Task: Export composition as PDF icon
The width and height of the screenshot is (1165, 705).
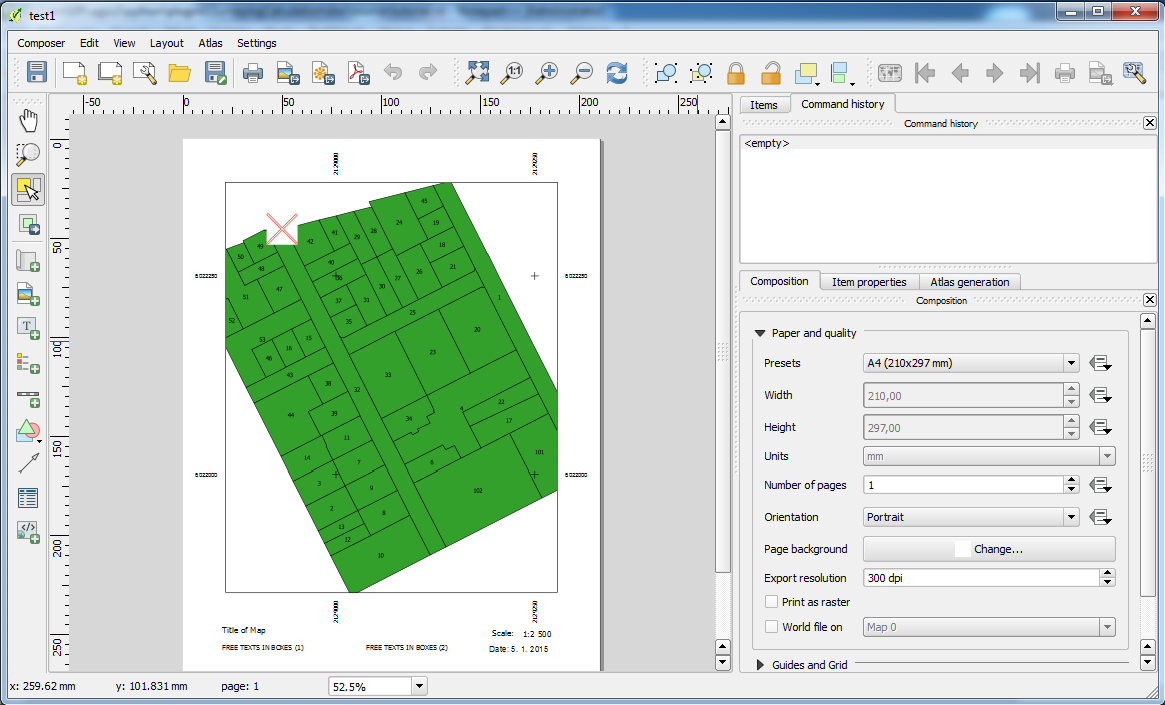Action: pyautogui.click(x=358, y=72)
